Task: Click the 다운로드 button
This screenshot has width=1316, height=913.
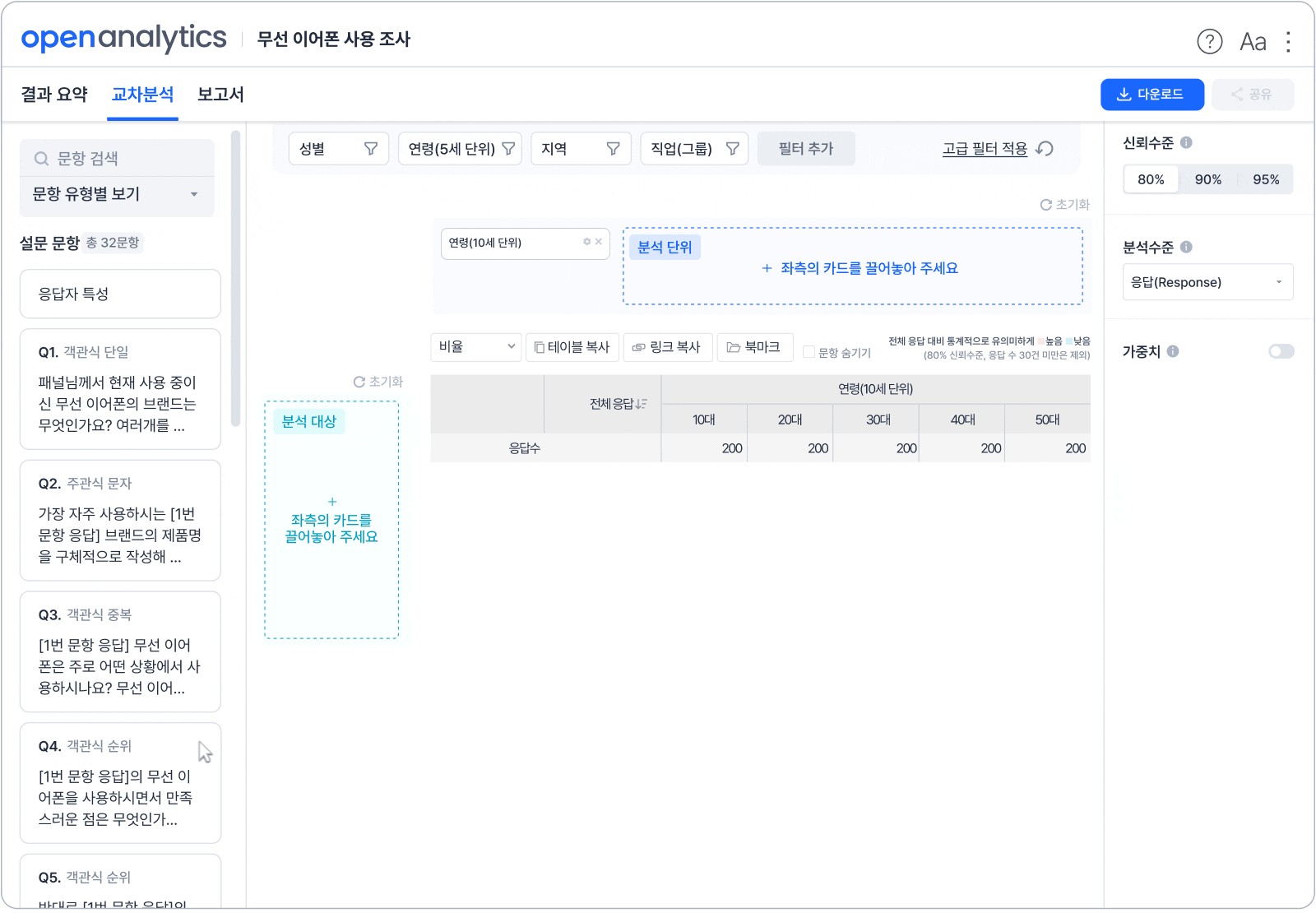Action: [1152, 95]
